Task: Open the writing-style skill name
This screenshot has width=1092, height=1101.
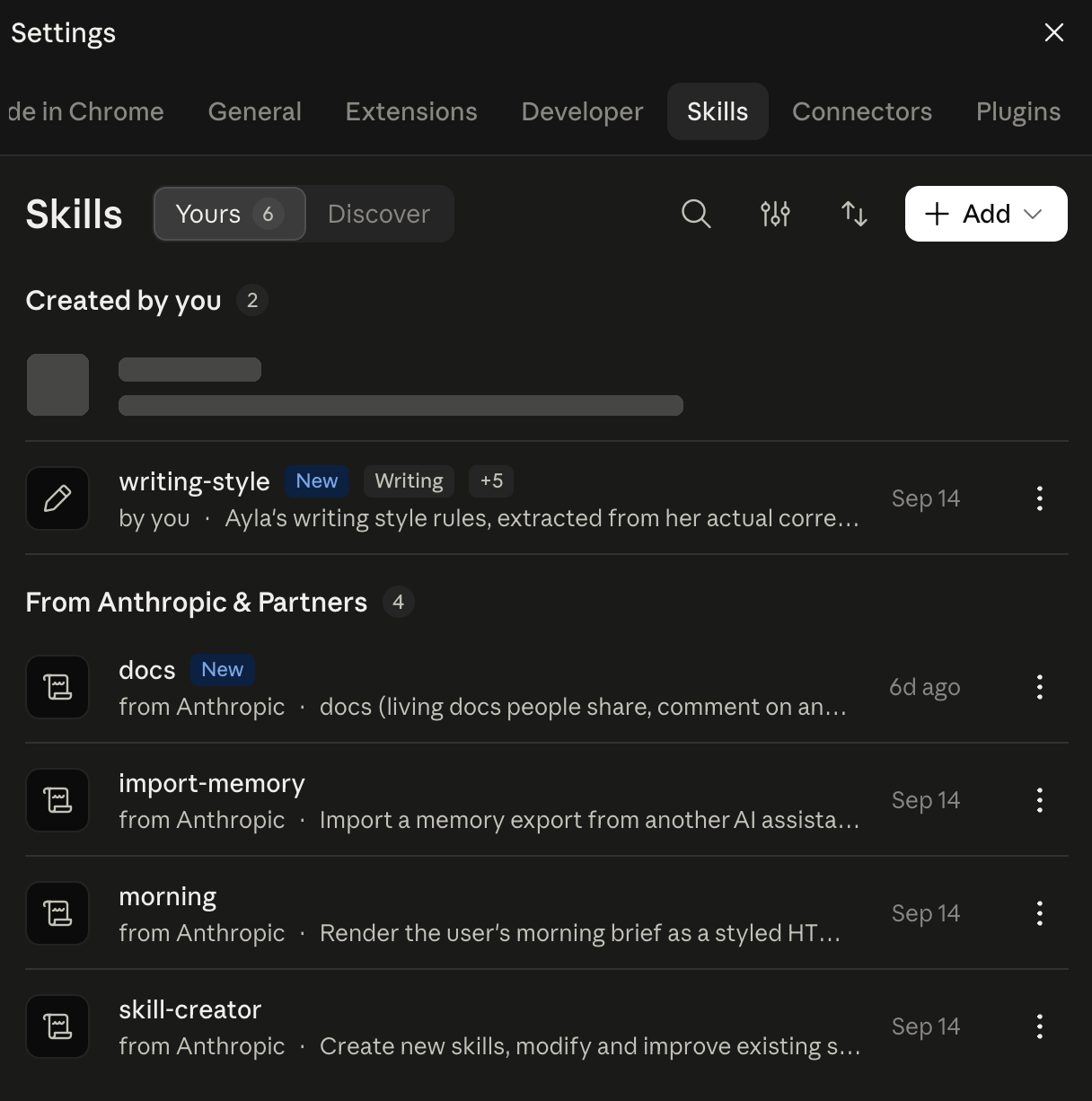Action: 194,481
